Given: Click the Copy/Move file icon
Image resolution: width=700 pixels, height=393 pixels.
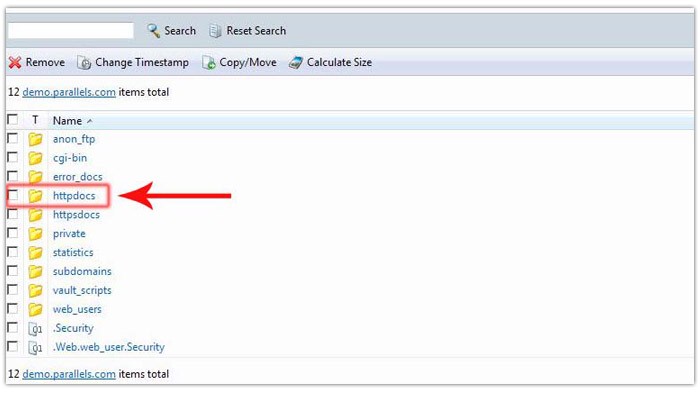Looking at the screenshot, I should point(208,63).
